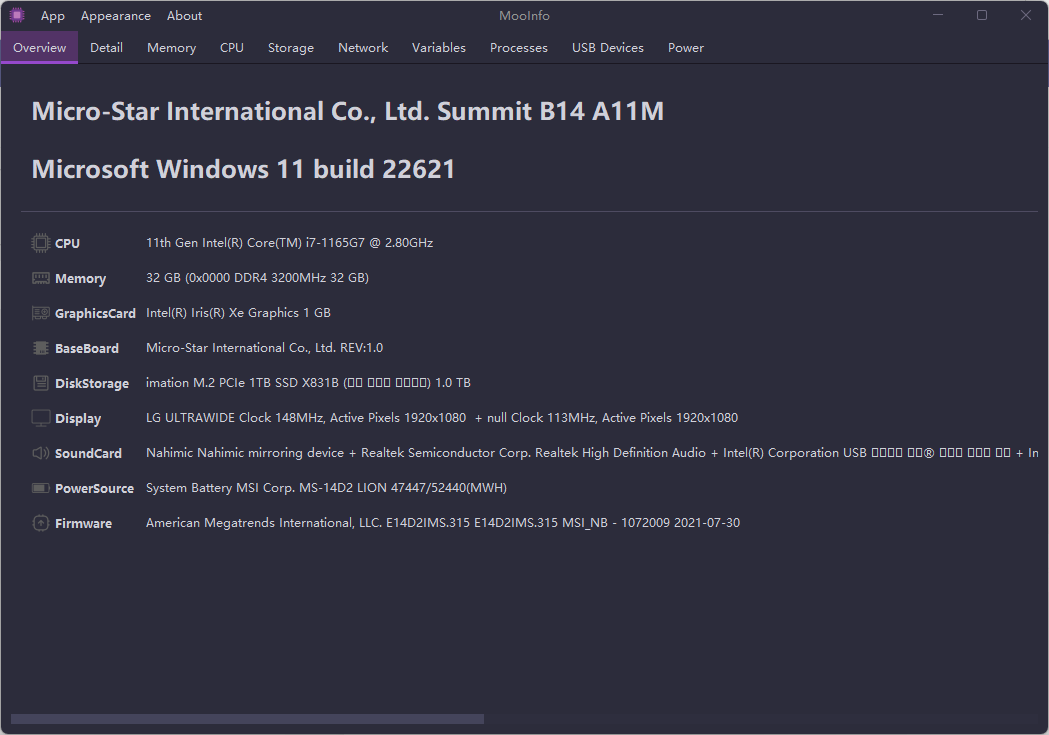
Task: Open the CPU tab
Action: click(231, 47)
